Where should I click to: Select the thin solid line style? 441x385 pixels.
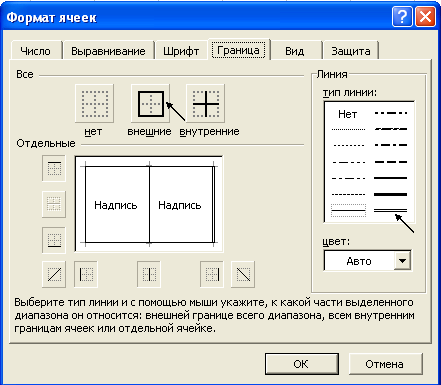click(x=348, y=211)
